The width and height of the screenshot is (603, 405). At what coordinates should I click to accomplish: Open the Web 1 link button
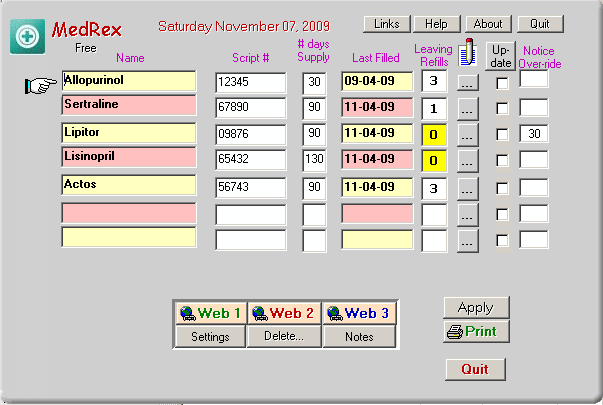point(210,313)
